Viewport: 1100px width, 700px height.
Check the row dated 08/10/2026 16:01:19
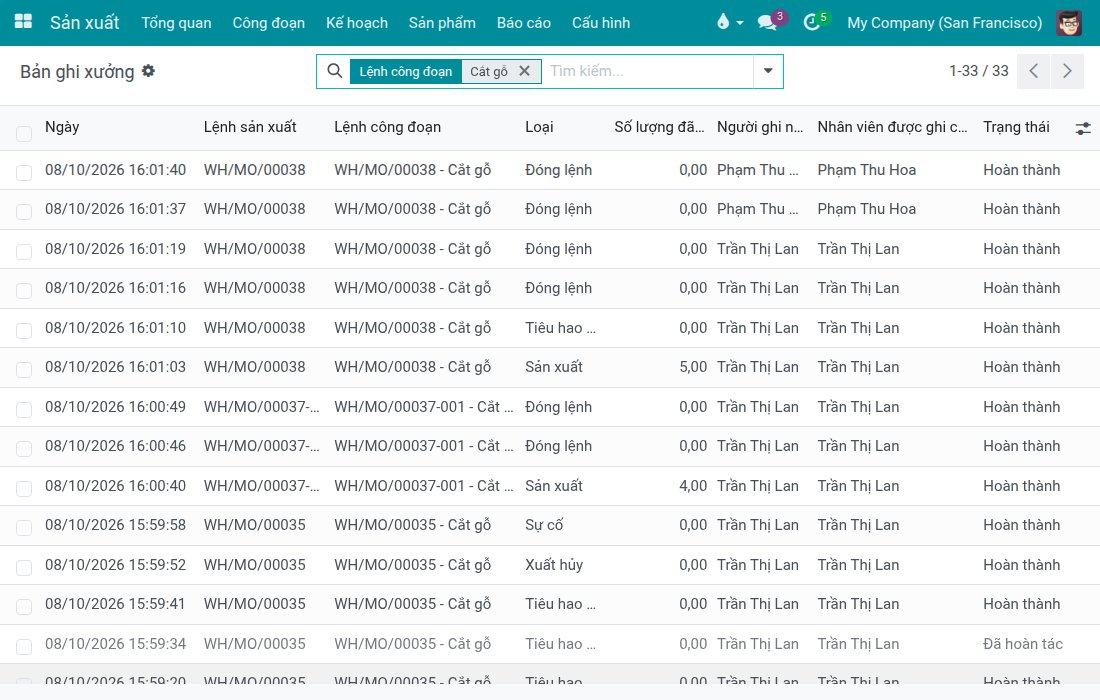24,251
